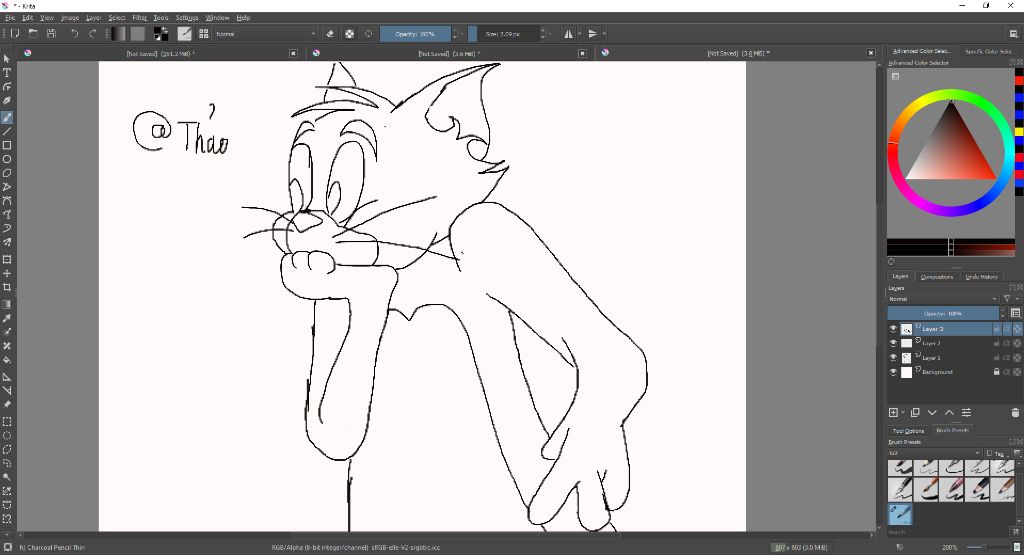Select the Ellipse shape tool
Image resolution: width=1024 pixels, height=555 pixels.
(7, 159)
